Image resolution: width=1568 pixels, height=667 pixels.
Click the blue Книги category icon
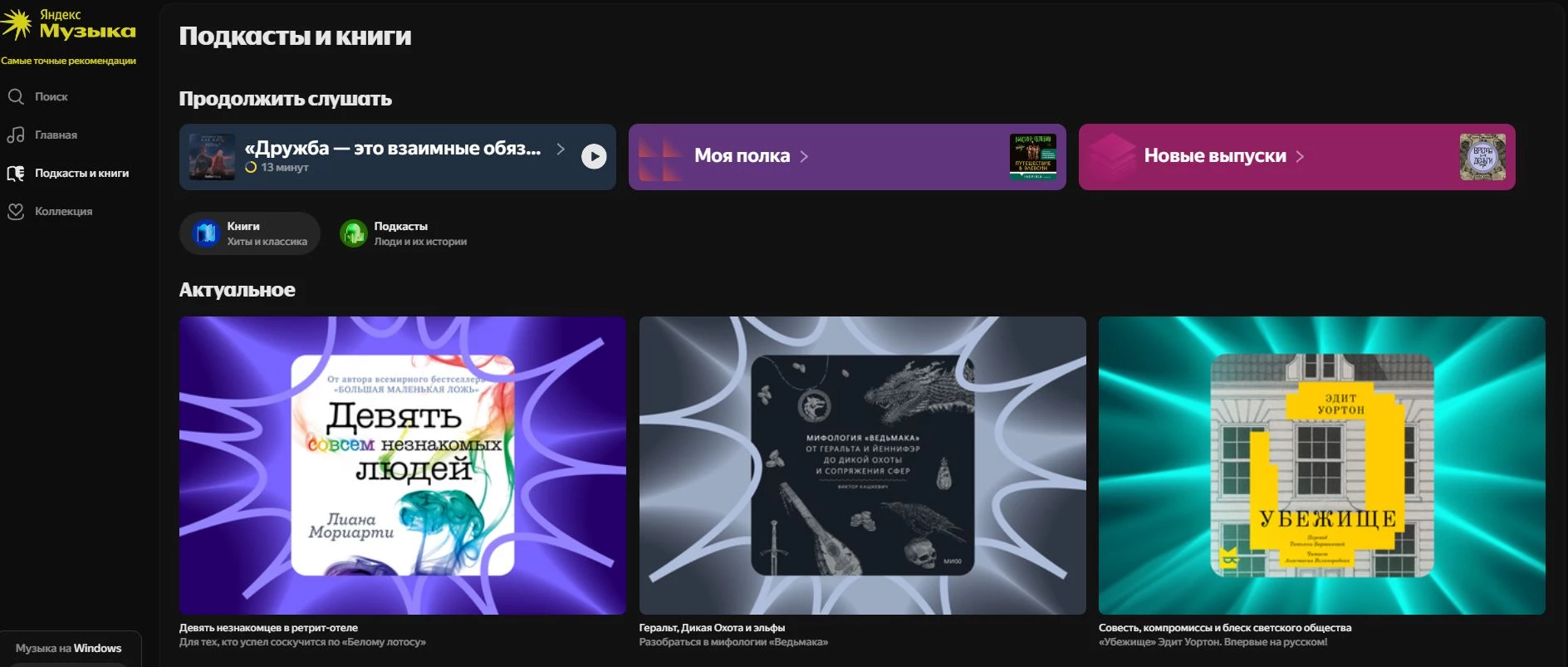[205, 233]
